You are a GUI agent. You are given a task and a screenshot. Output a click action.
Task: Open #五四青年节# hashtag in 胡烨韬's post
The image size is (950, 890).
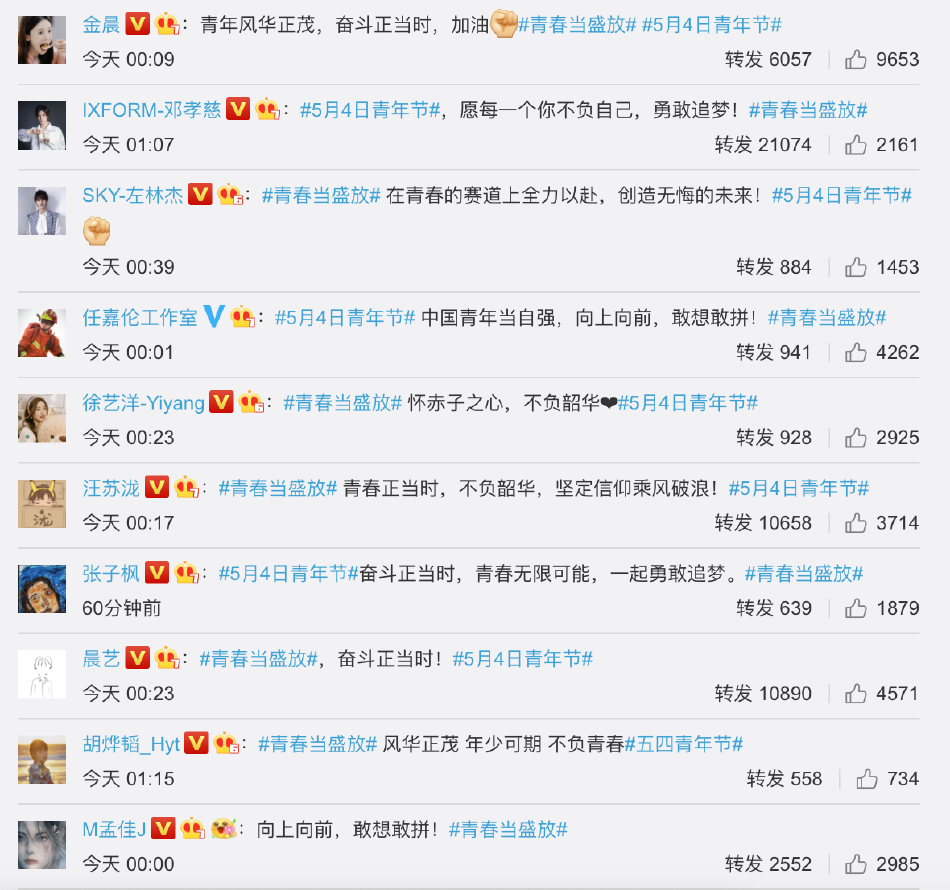pos(684,744)
